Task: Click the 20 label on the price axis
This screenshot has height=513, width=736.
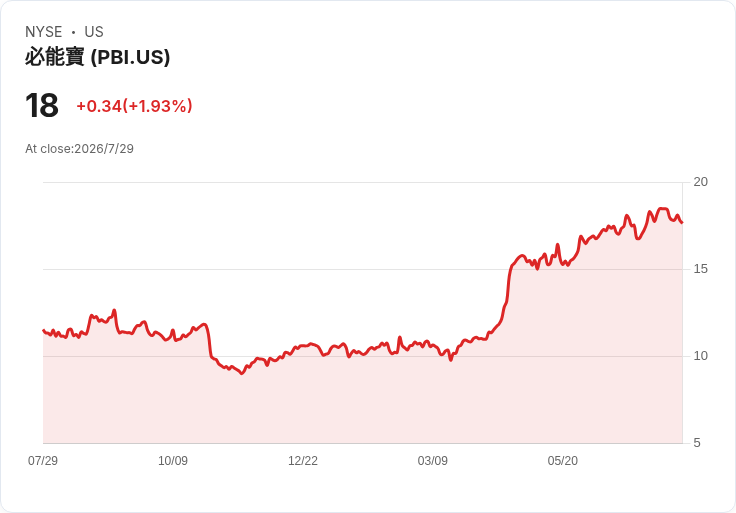Action: click(x=700, y=182)
